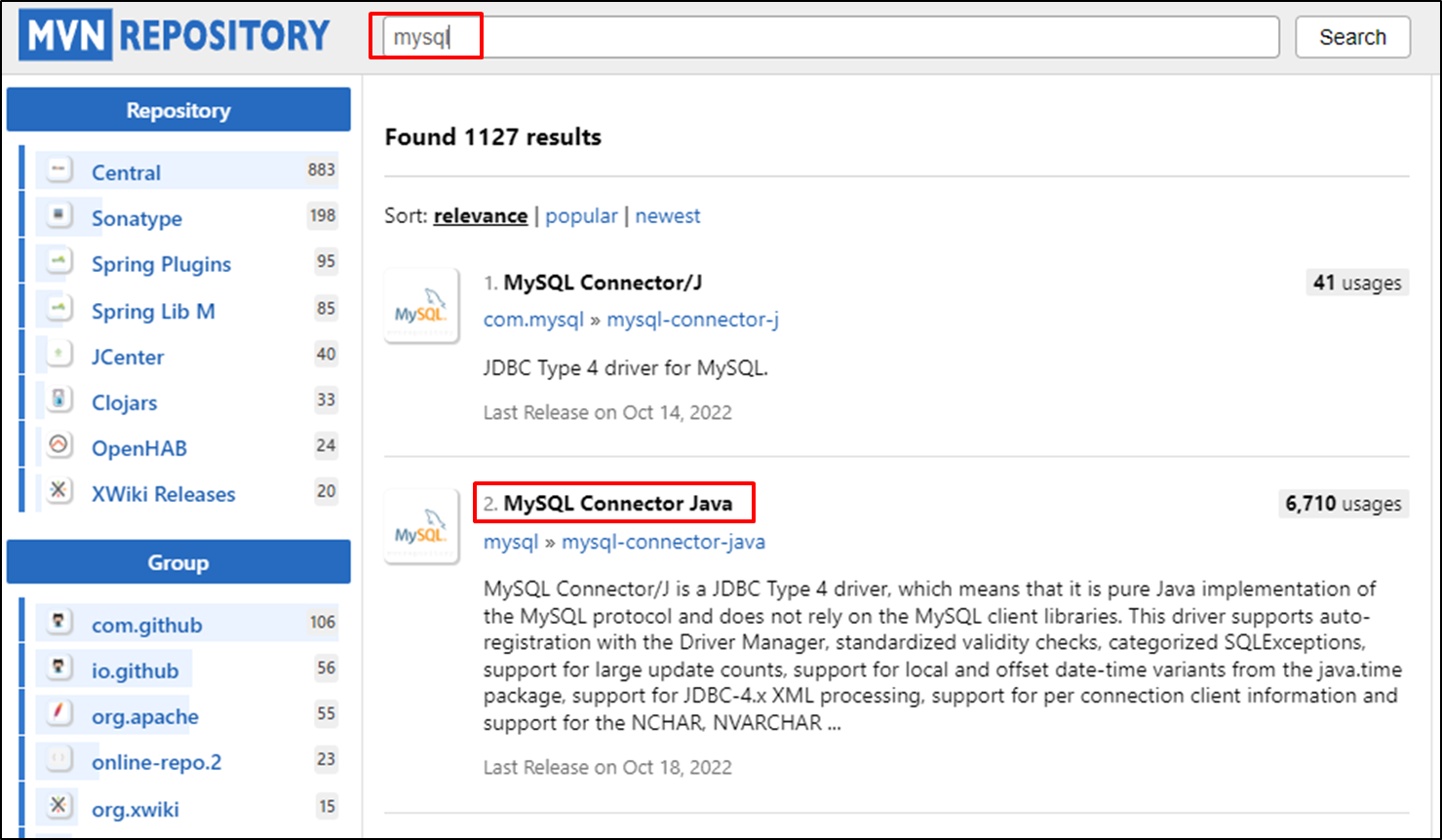Screen dimensions: 1442x840
Task: Open the mysql group link
Action: (511, 542)
